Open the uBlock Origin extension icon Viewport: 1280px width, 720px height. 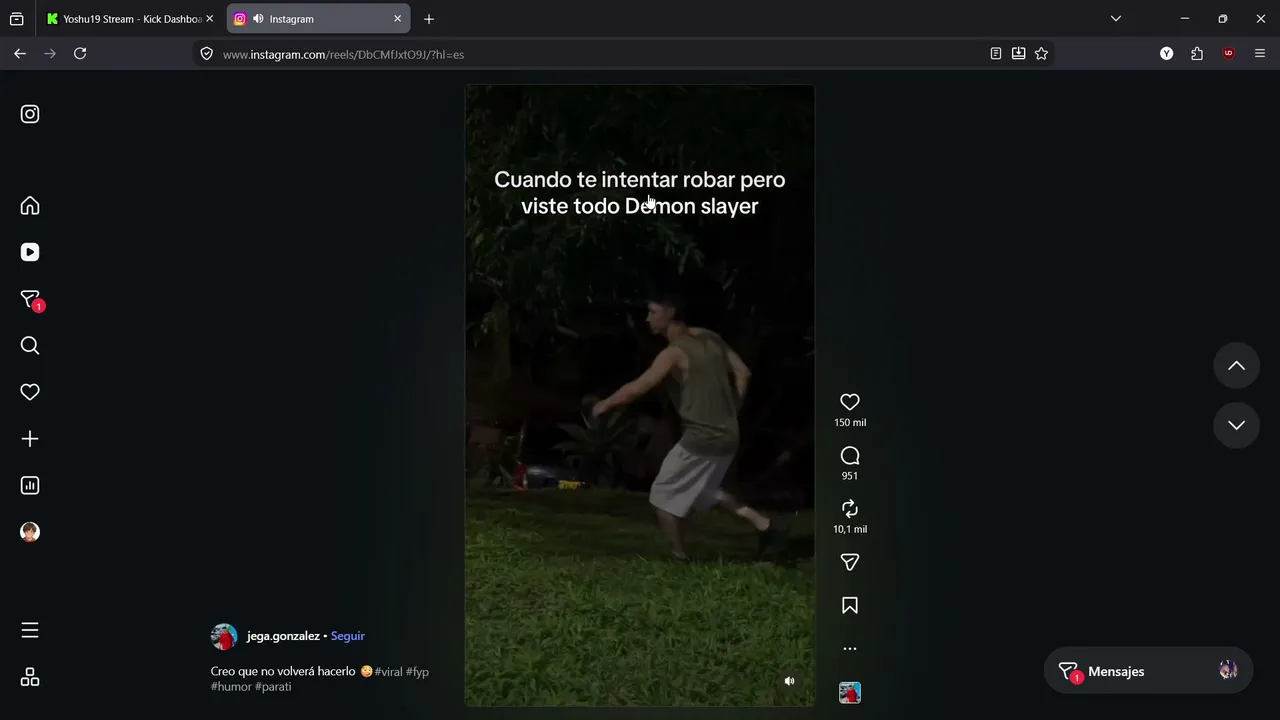tap(1229, 54)
